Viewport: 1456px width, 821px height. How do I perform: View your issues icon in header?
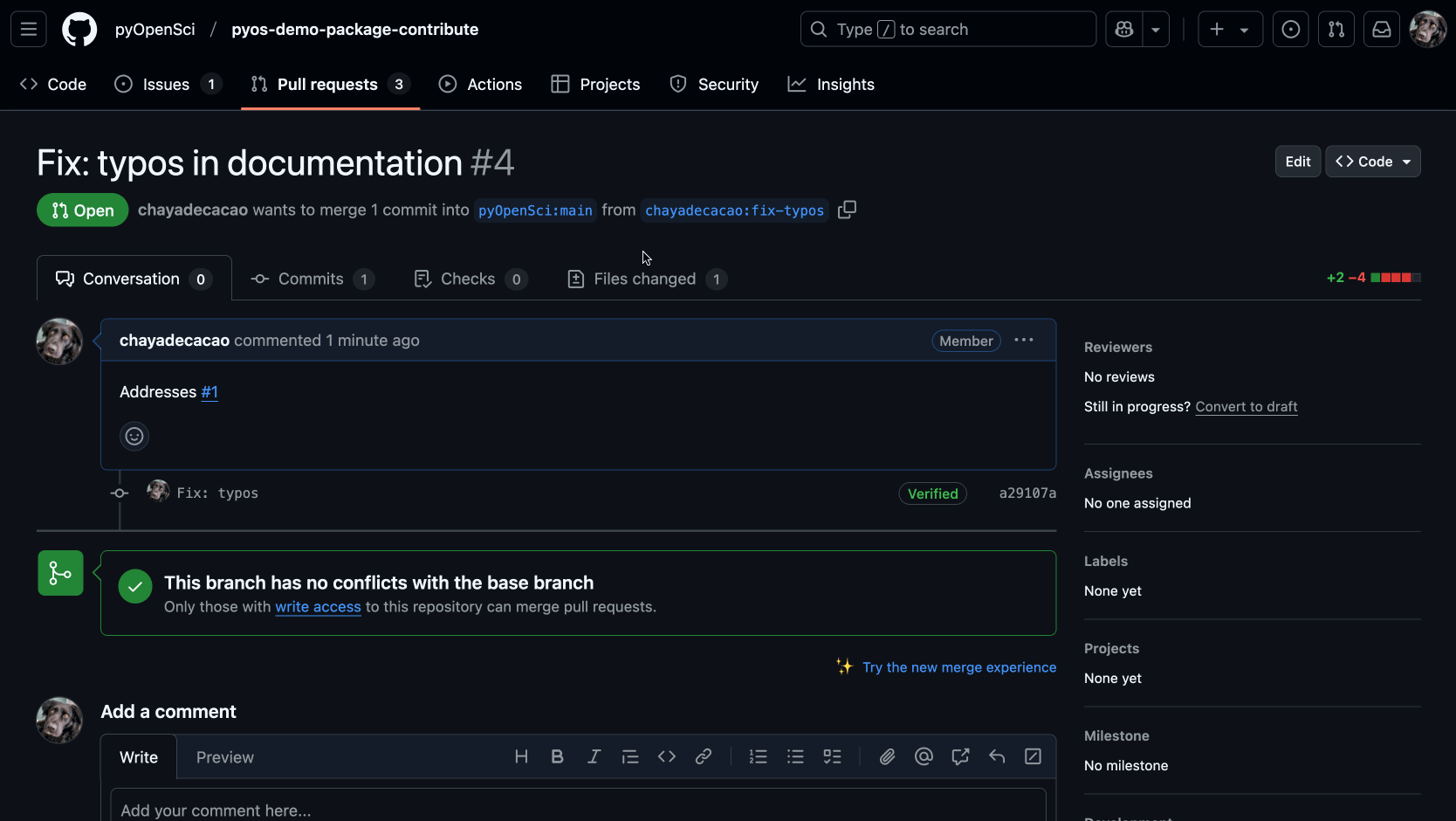[x=1291, y=29]
